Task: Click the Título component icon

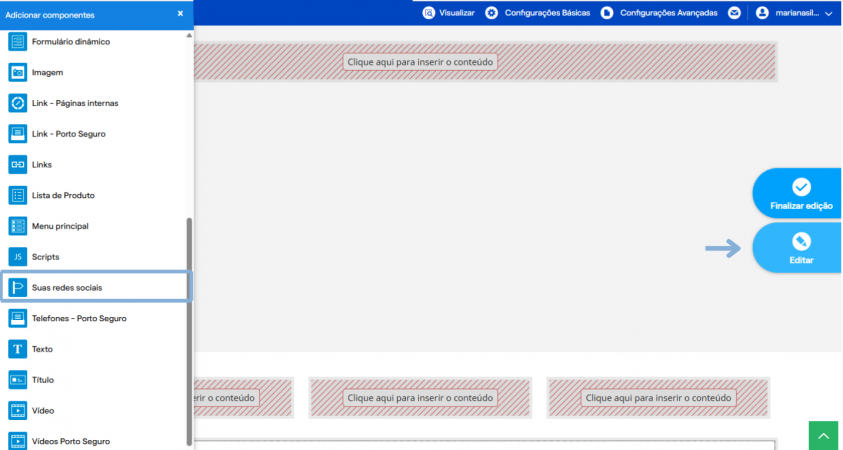Action: 18,380
